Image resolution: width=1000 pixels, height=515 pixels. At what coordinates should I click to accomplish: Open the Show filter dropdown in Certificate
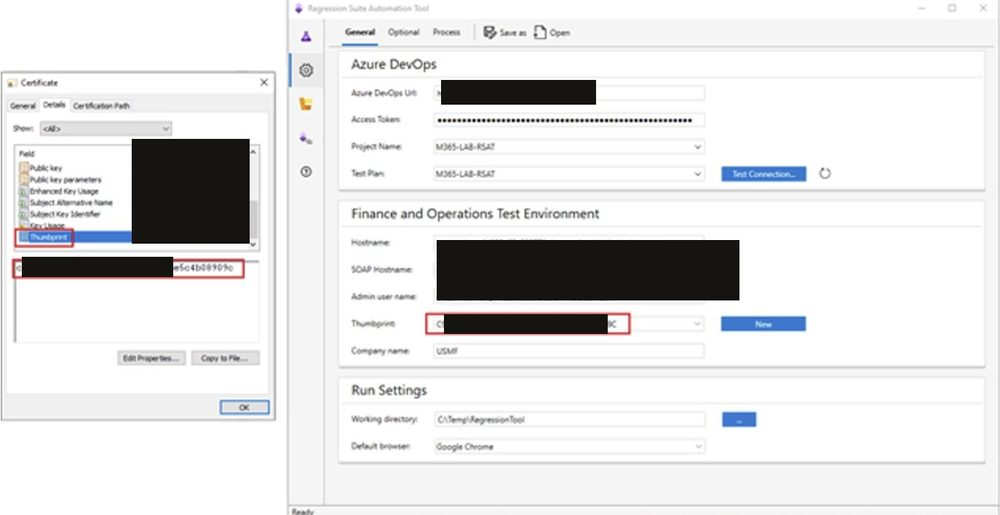105,129
